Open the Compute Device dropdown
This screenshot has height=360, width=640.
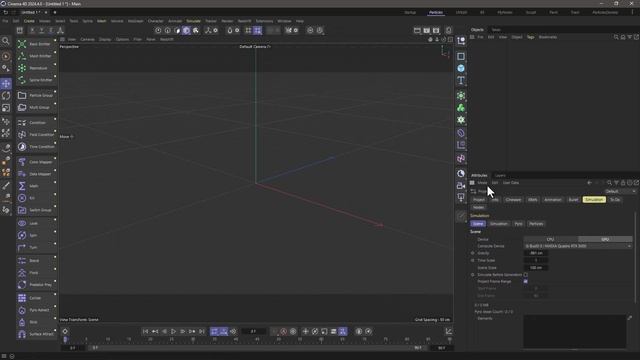click(578, 246)
